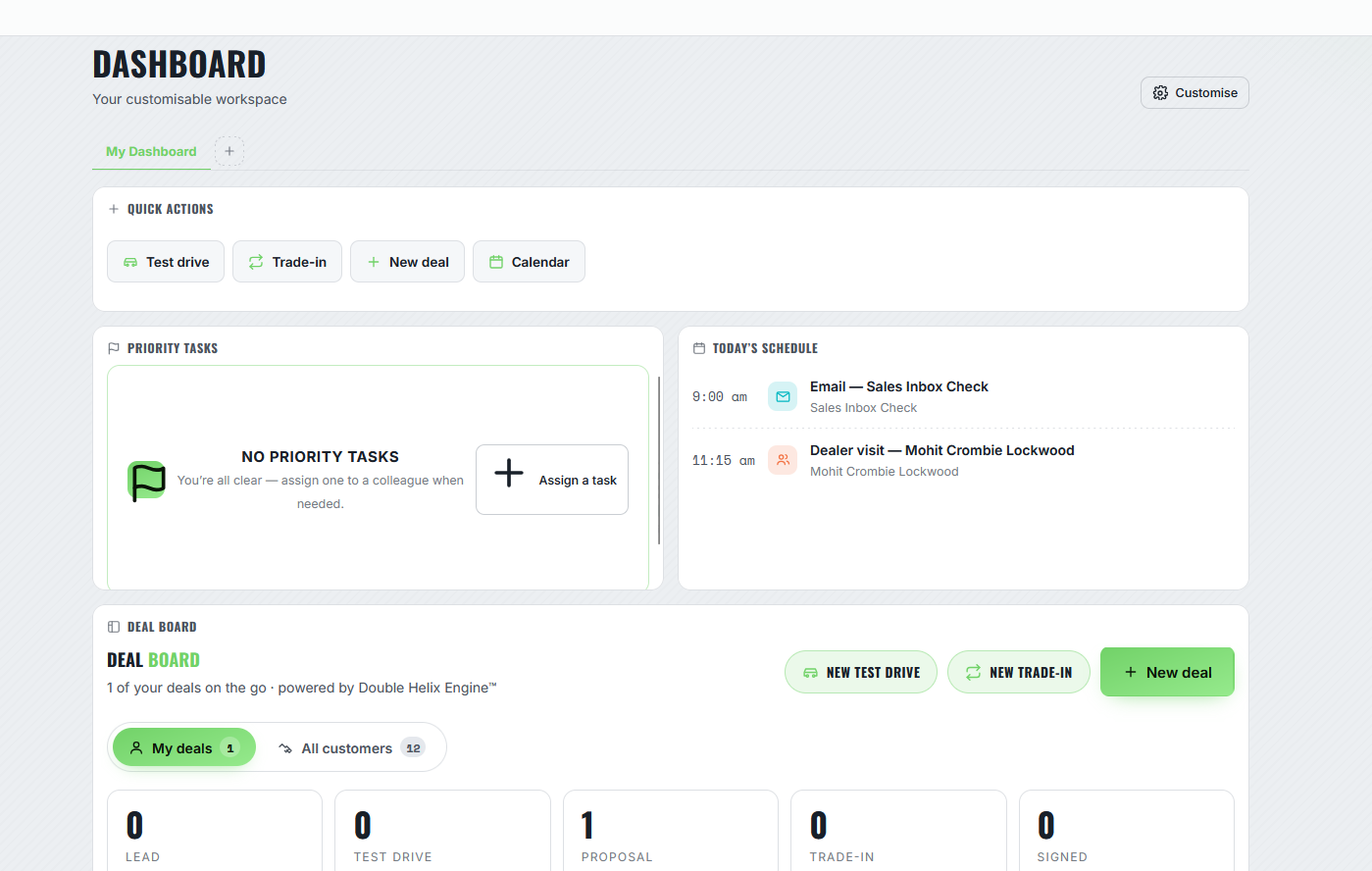Add a new dashboard tab with plus
The width and height of the screenshot is (1372, 871).
point(229,151)
